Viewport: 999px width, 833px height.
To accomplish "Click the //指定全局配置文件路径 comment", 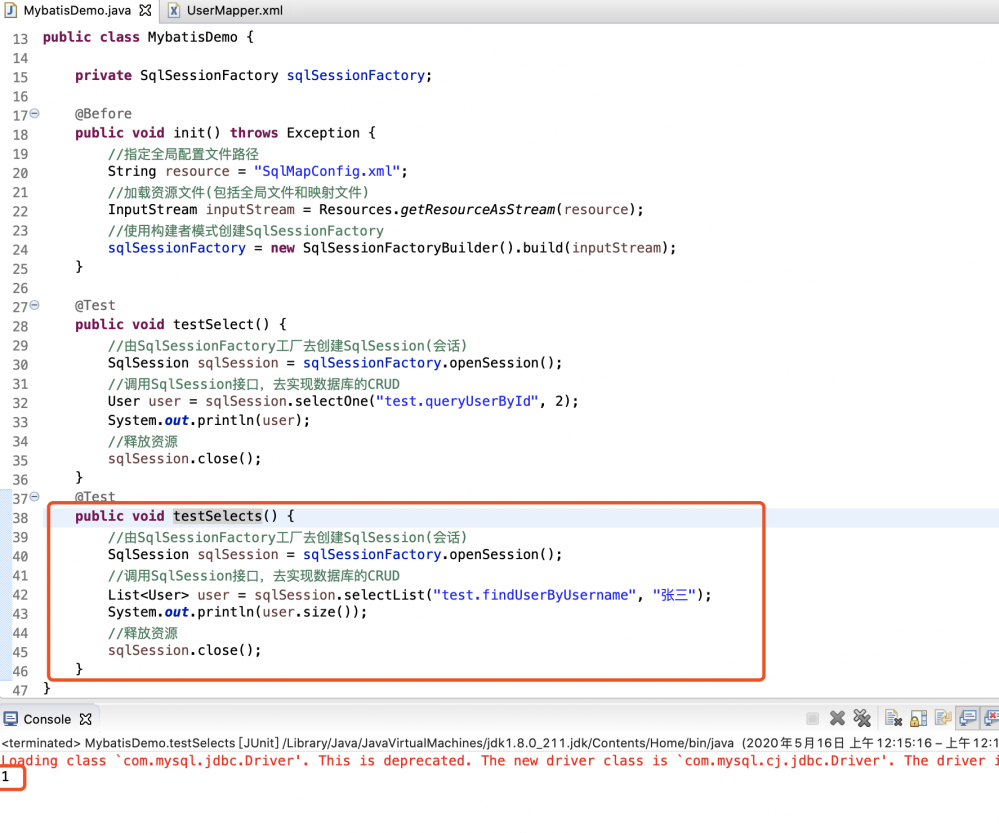I will (x=183, y=154).
